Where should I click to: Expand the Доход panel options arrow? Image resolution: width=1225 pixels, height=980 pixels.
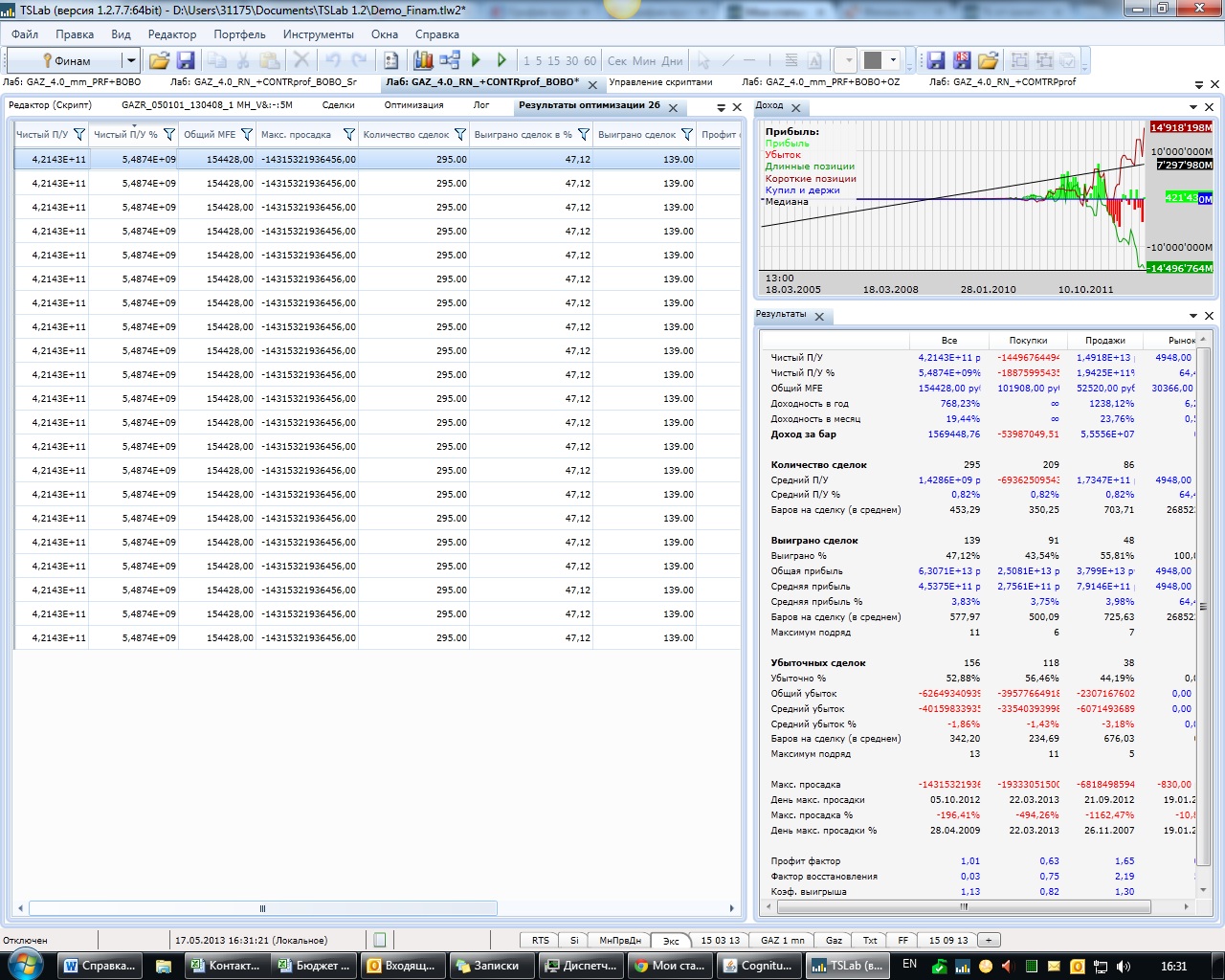coord(1193,107)
